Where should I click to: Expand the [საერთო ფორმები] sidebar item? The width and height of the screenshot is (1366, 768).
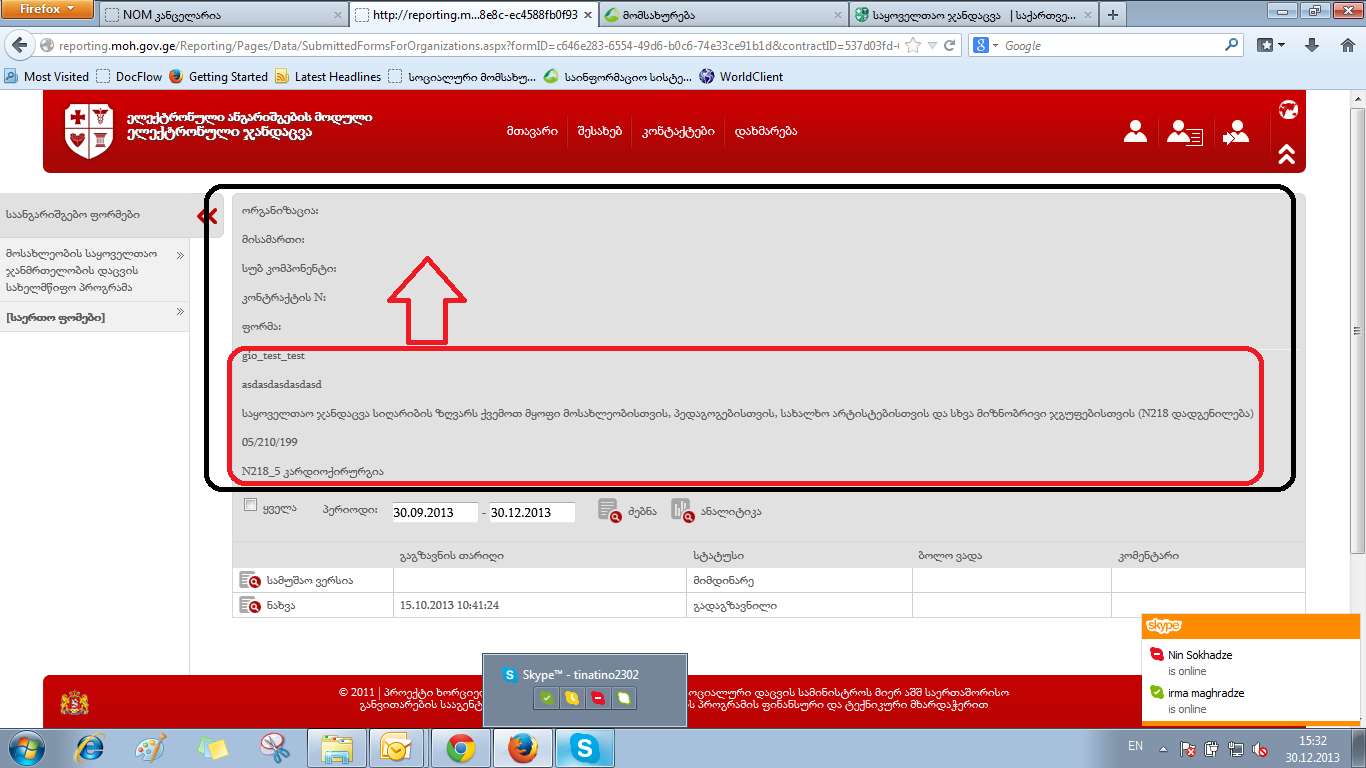click(x=181, y=313)
